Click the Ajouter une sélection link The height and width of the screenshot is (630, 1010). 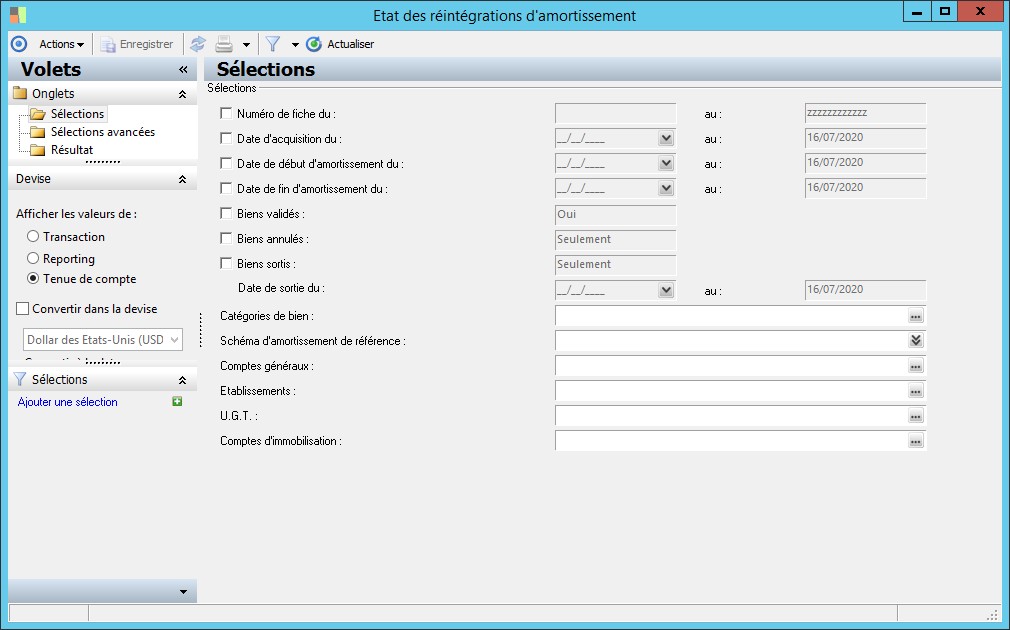pos(68,402)
